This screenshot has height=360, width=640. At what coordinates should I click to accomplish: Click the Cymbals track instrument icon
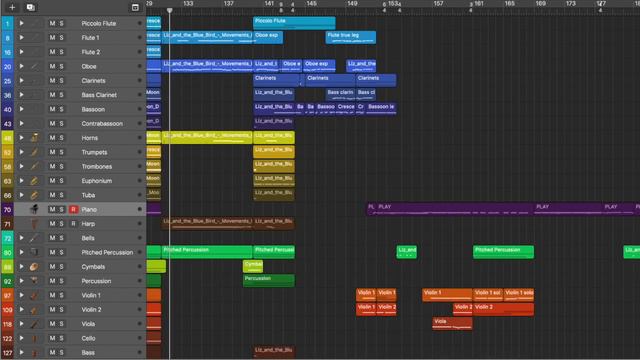pos(34,266)
